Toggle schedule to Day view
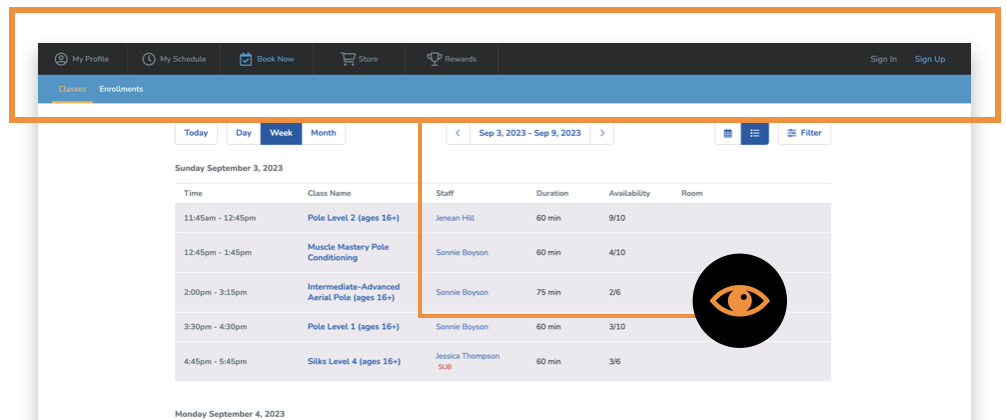1006x420 pixels. point(243,133)
